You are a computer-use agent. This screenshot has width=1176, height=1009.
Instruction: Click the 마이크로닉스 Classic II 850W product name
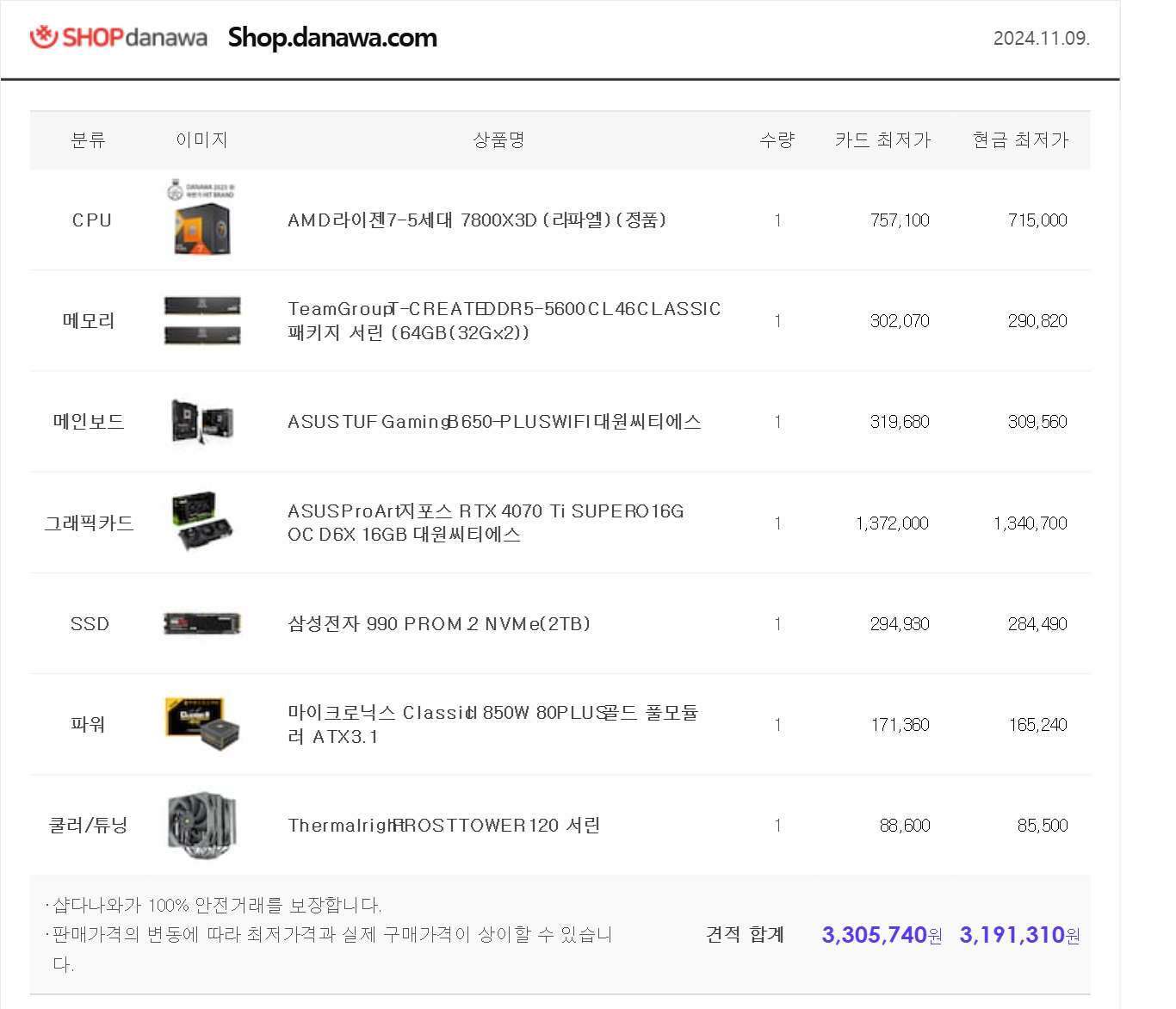(493, 725)
